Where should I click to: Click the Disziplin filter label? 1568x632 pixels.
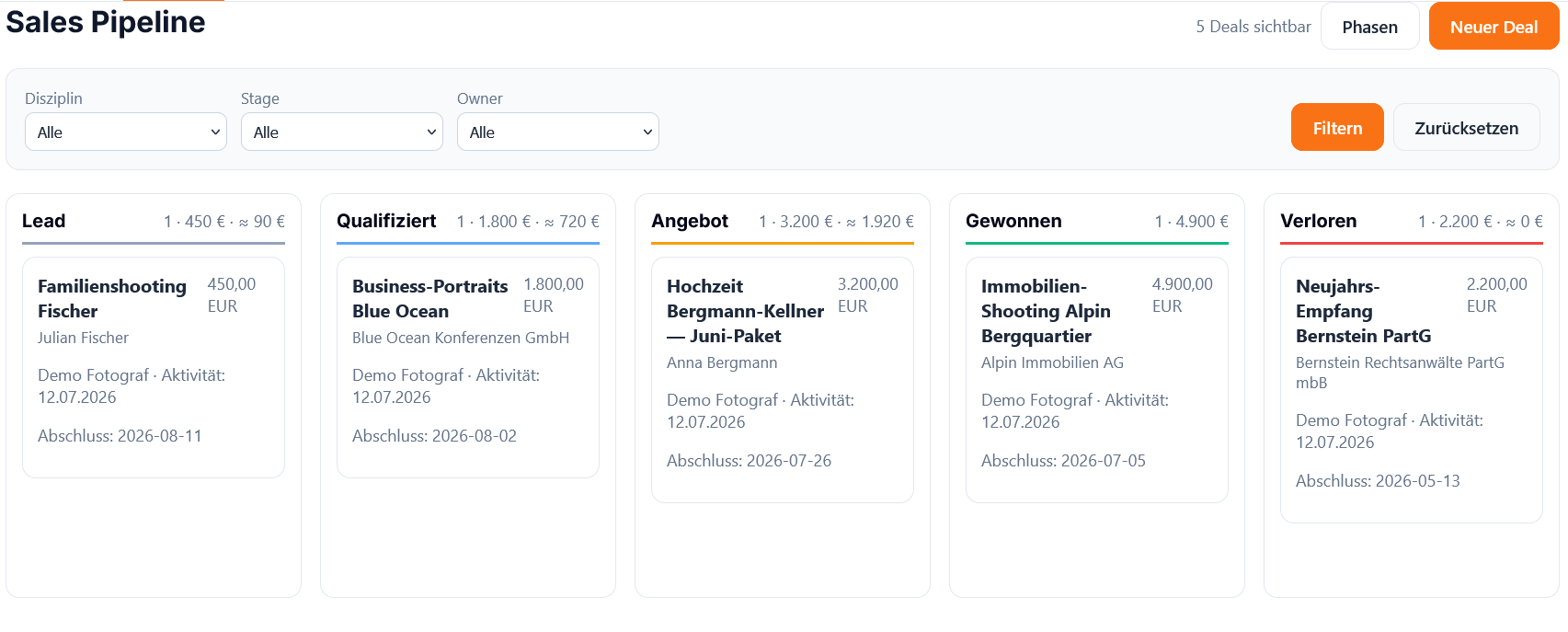tap(53, 98)
